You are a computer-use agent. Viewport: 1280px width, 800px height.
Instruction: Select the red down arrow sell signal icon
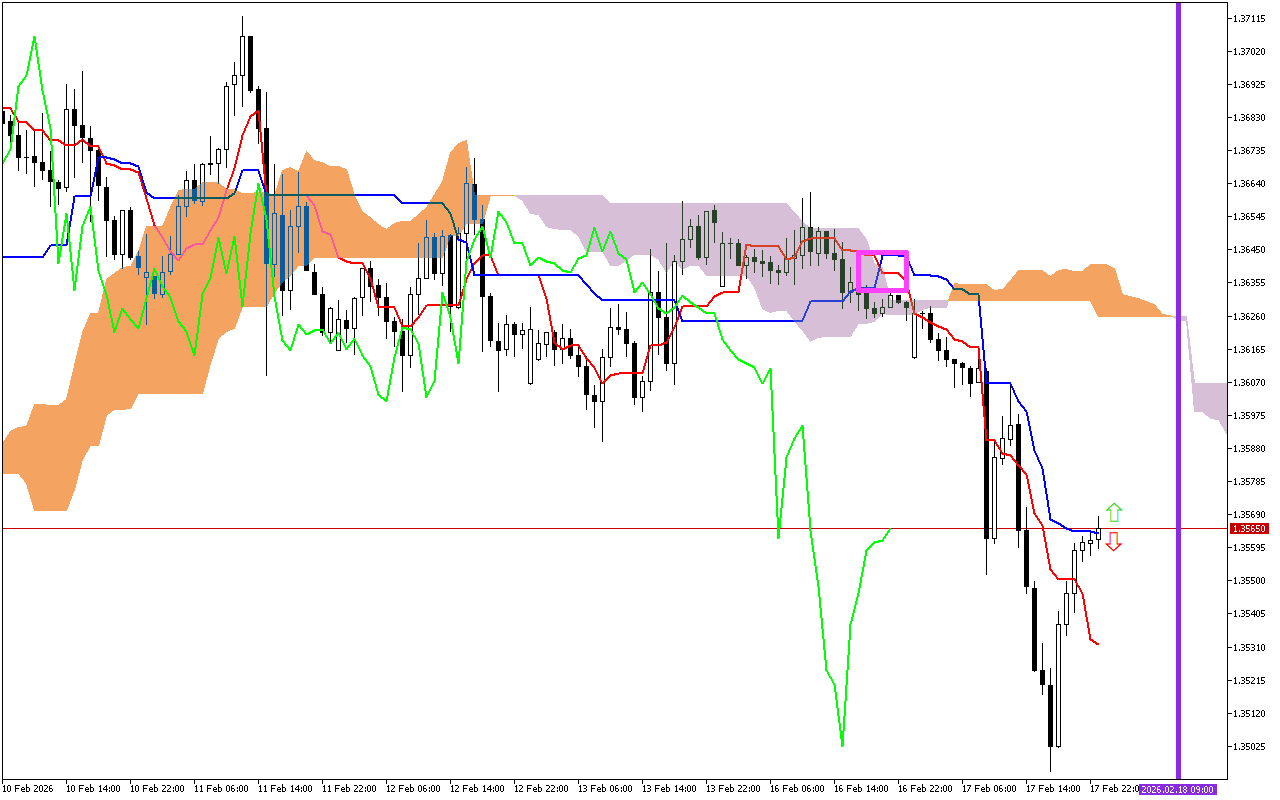(x=1113, y=540)
